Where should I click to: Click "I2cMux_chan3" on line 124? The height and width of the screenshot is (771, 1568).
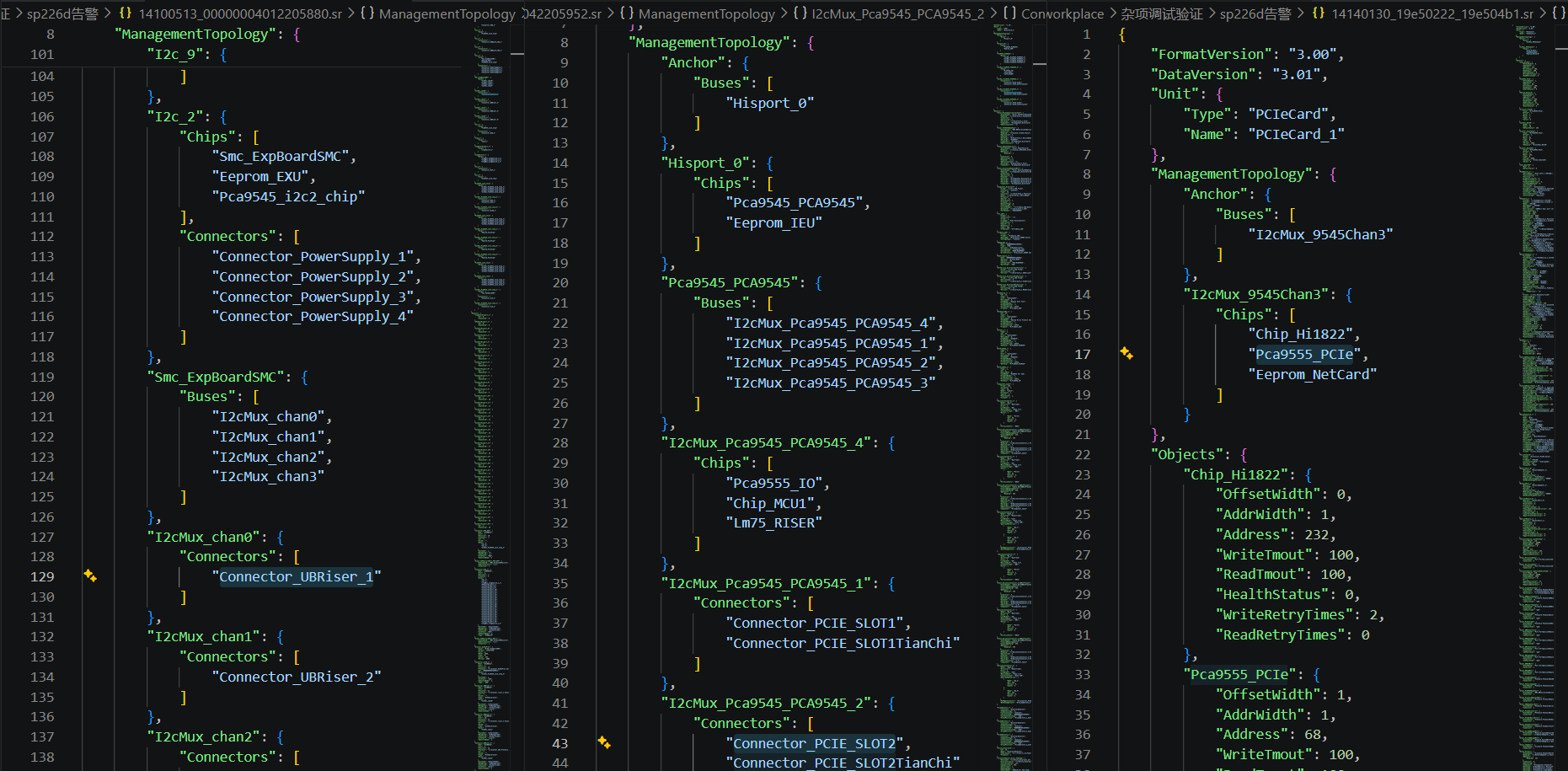tap(268, 476)
